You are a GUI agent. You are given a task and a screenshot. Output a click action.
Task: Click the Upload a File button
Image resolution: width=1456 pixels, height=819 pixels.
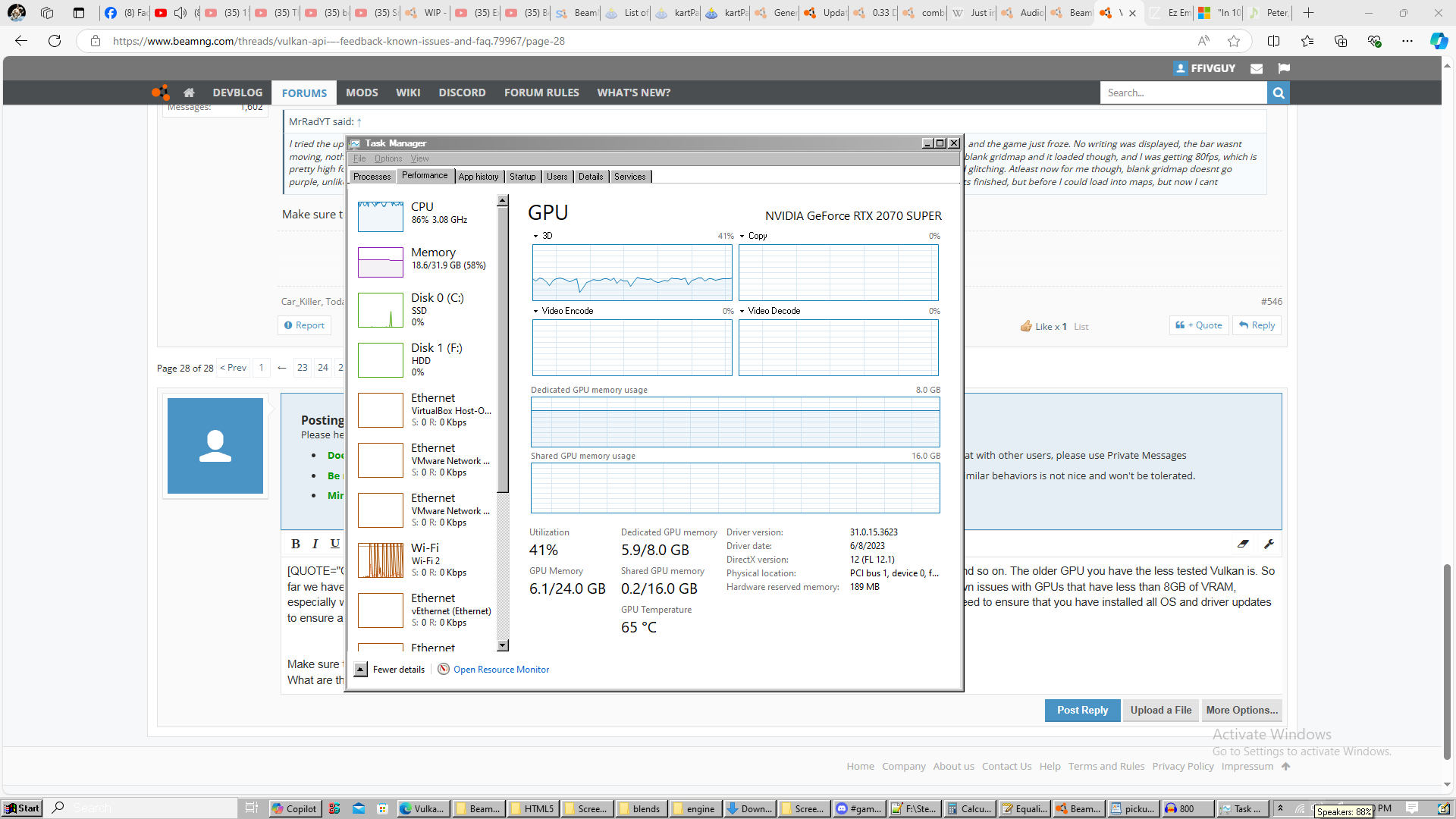[1160, 711]
